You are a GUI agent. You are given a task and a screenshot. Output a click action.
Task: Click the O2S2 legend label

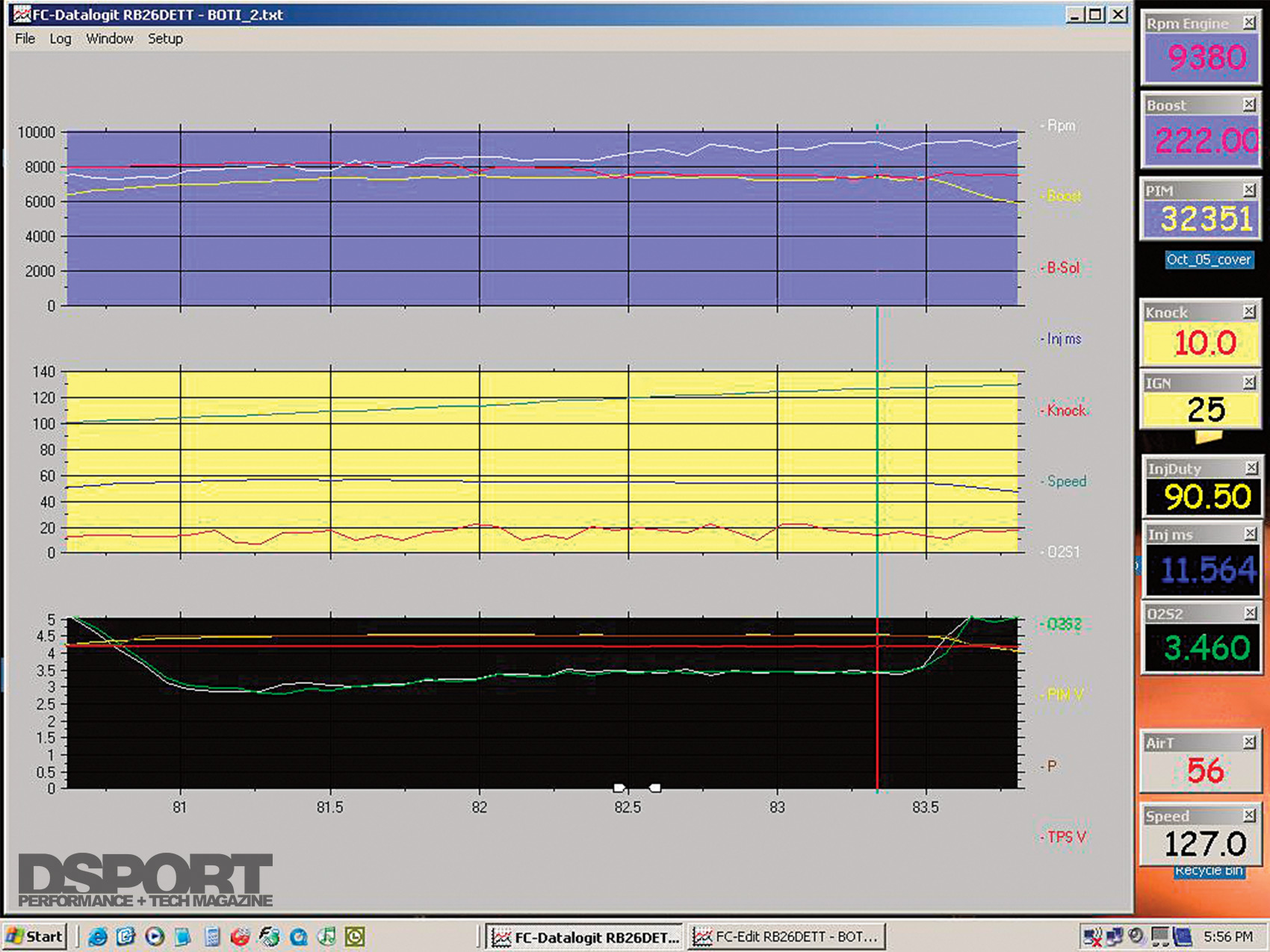coord(1064,624)
